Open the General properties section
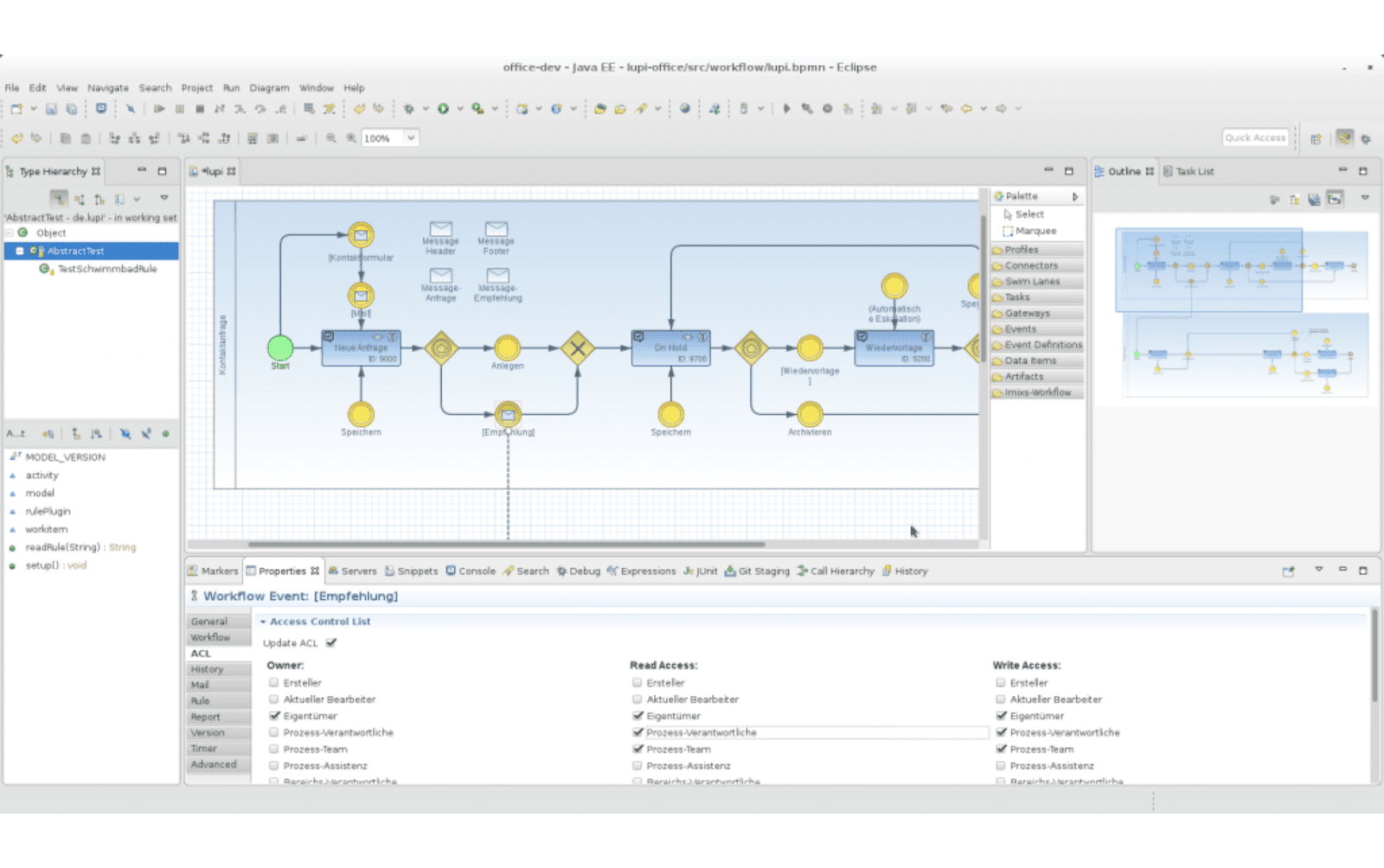This screenshot has width=1384, height=868. click(x=219, y=622)
